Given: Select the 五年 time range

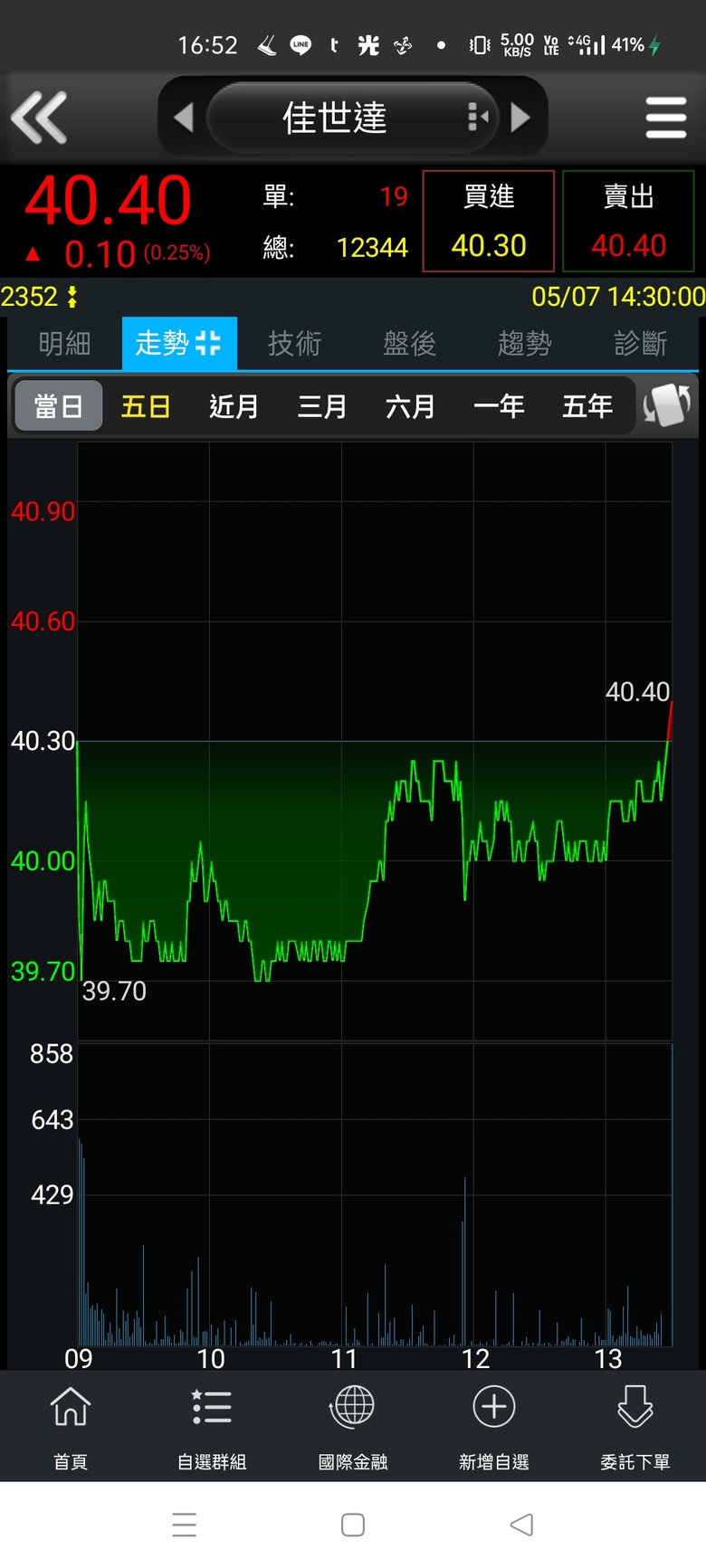Looking at the screenshot, I should [587, 406].
